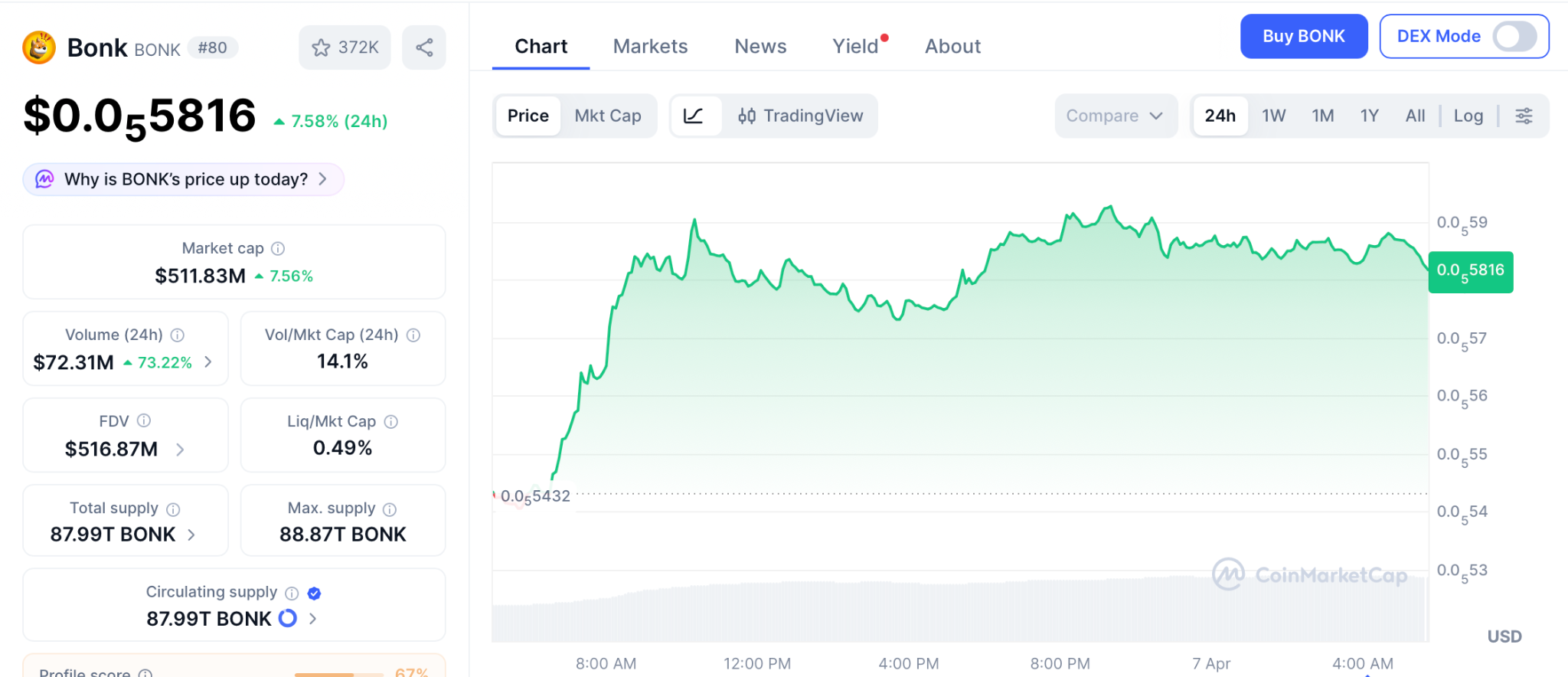Switch chart to Mkt Cap view
1568x677 pixels.
coord(608,116)
